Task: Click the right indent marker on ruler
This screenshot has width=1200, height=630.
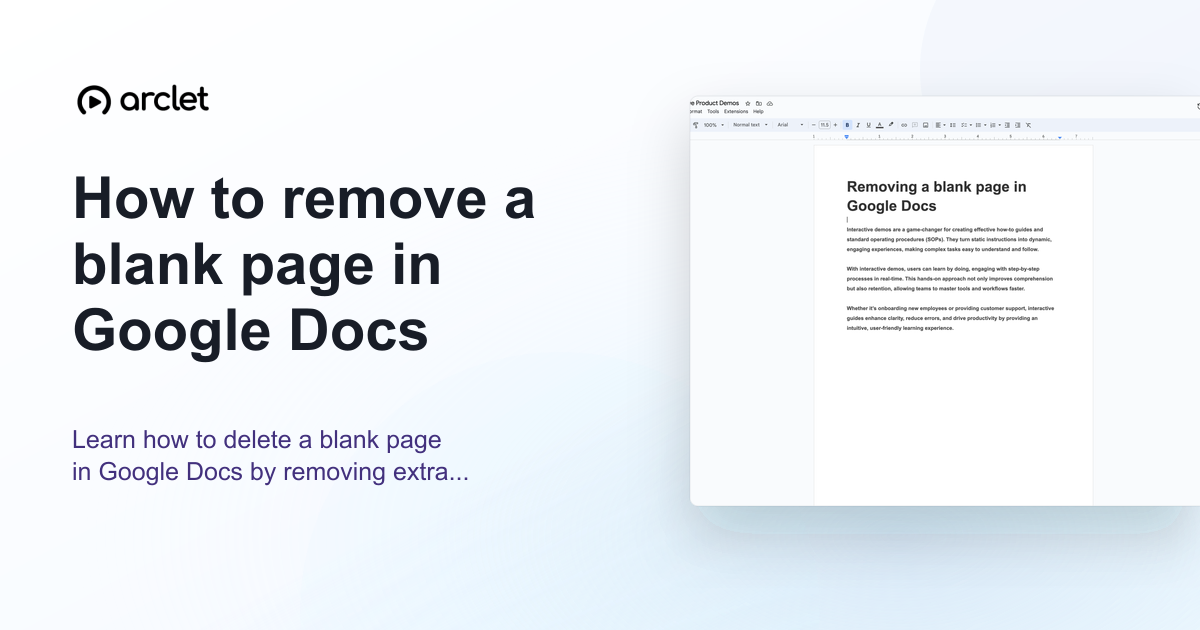Action: (1059, 137)
